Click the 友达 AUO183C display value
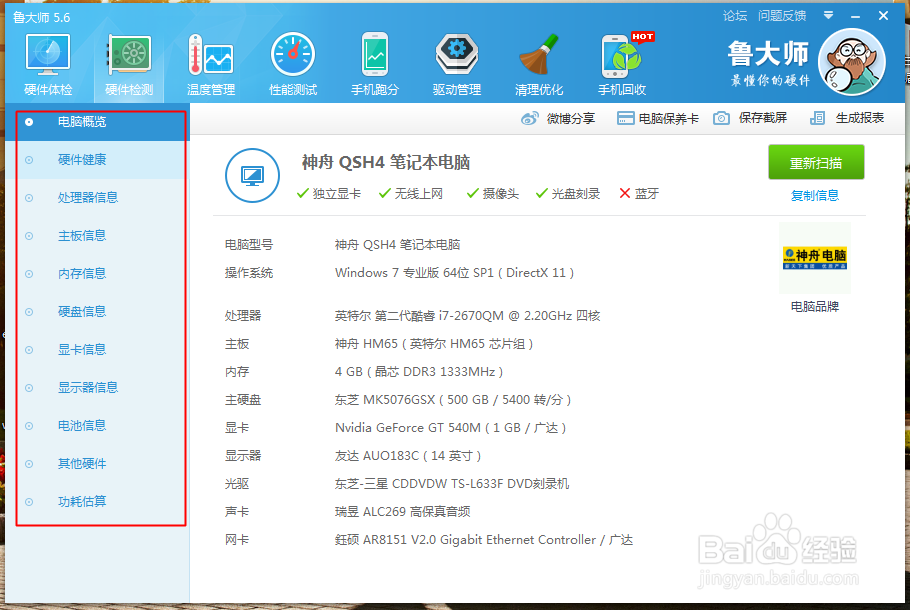The height and width of the screenshot is (610, 910). 407,456
